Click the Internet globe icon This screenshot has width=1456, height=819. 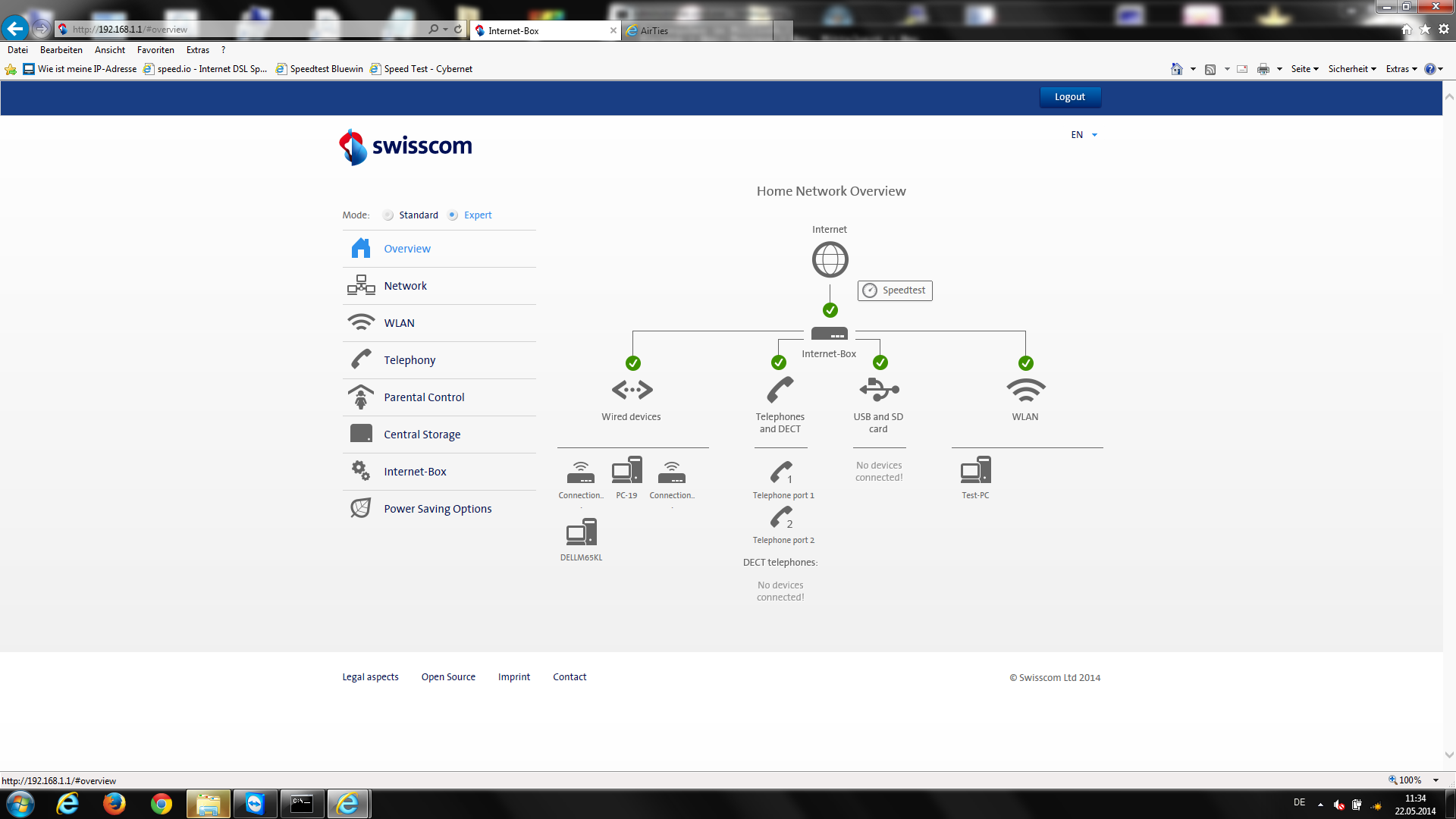830,259
